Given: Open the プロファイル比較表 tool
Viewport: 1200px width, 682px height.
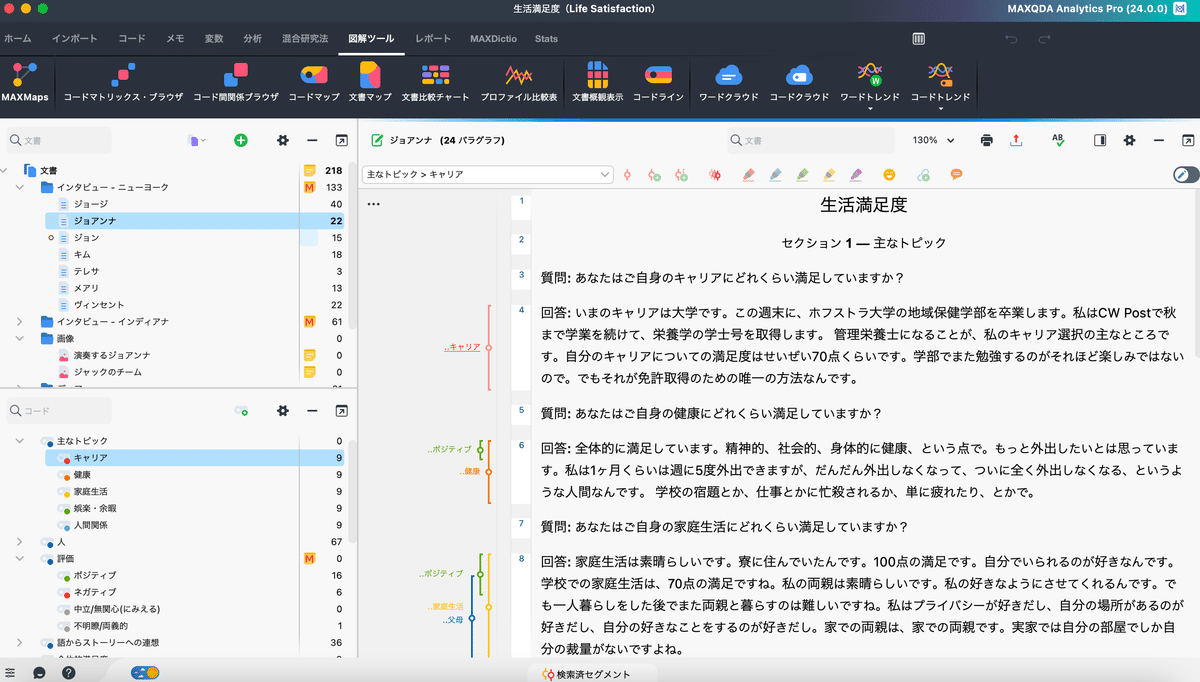Looking at the screenshot, I should [518, 81].
